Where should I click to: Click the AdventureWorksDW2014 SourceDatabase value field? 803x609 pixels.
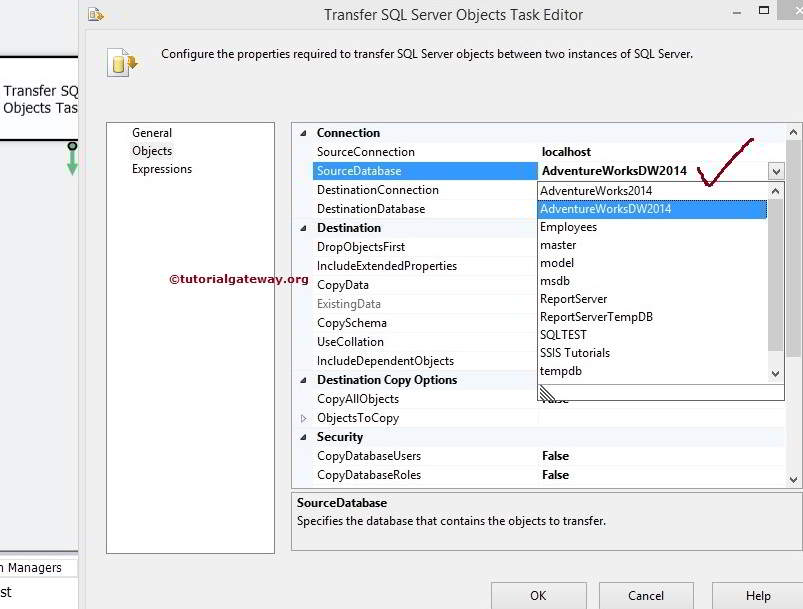click(x=653, y=171)
